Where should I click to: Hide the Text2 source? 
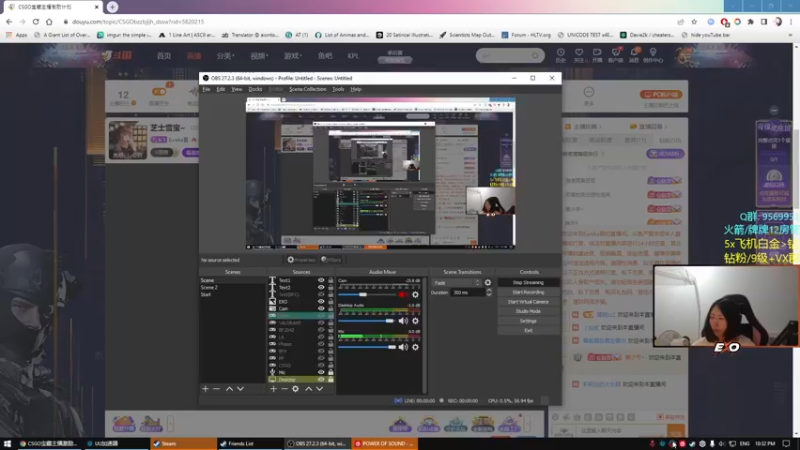tap(321, 287)
